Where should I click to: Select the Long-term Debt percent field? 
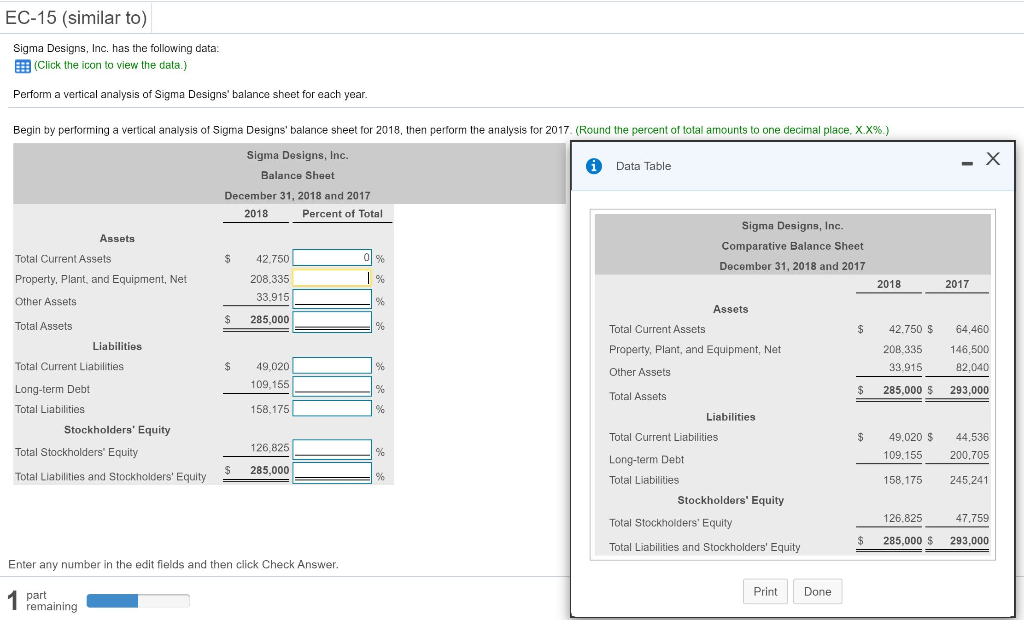click(x=332, y=386)
